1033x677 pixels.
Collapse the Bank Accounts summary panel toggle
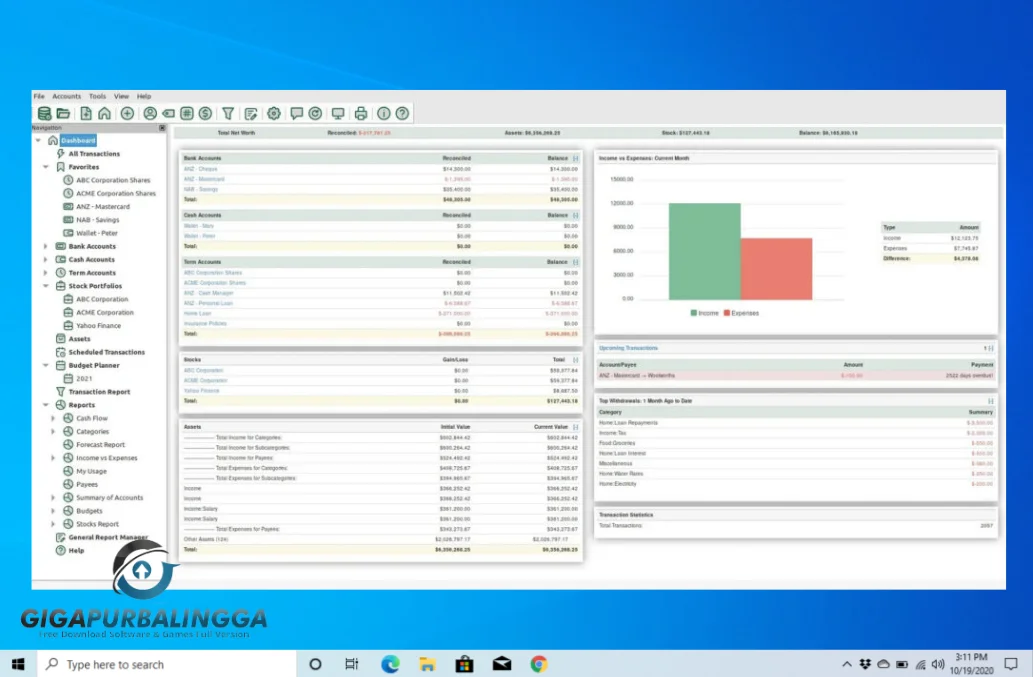(576, 158)
